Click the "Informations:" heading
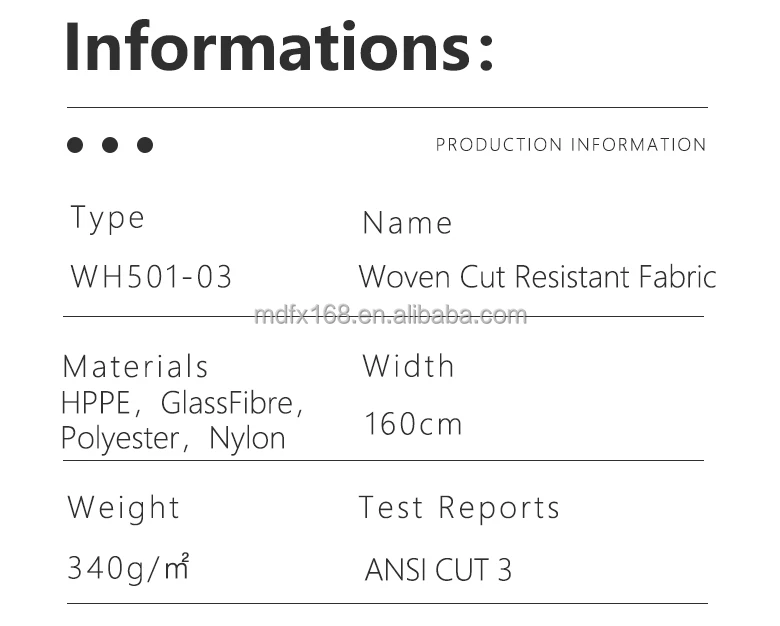Viewport: 780px width, 626px height. click(279, 47)
